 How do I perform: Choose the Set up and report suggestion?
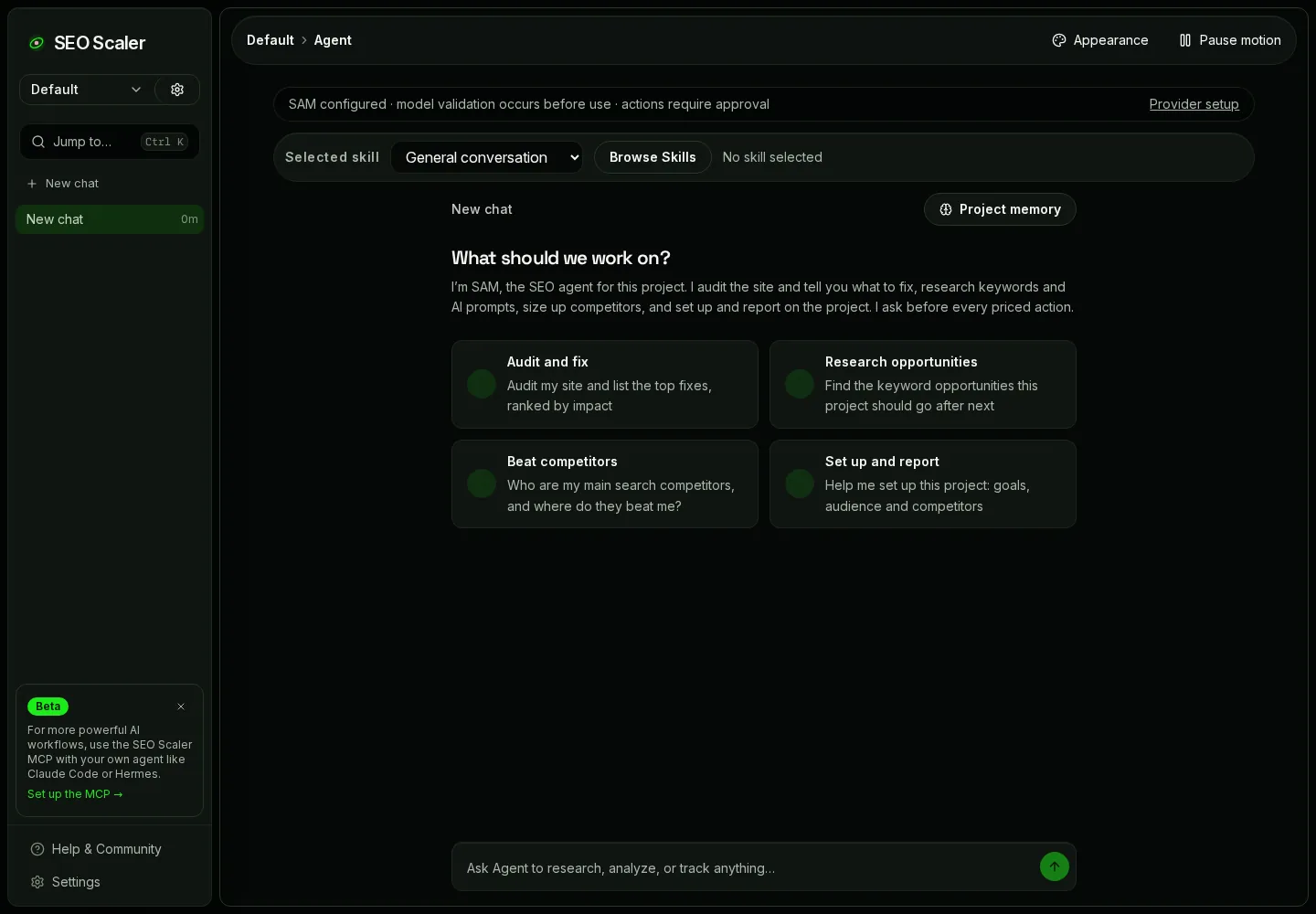coord(923,484)
